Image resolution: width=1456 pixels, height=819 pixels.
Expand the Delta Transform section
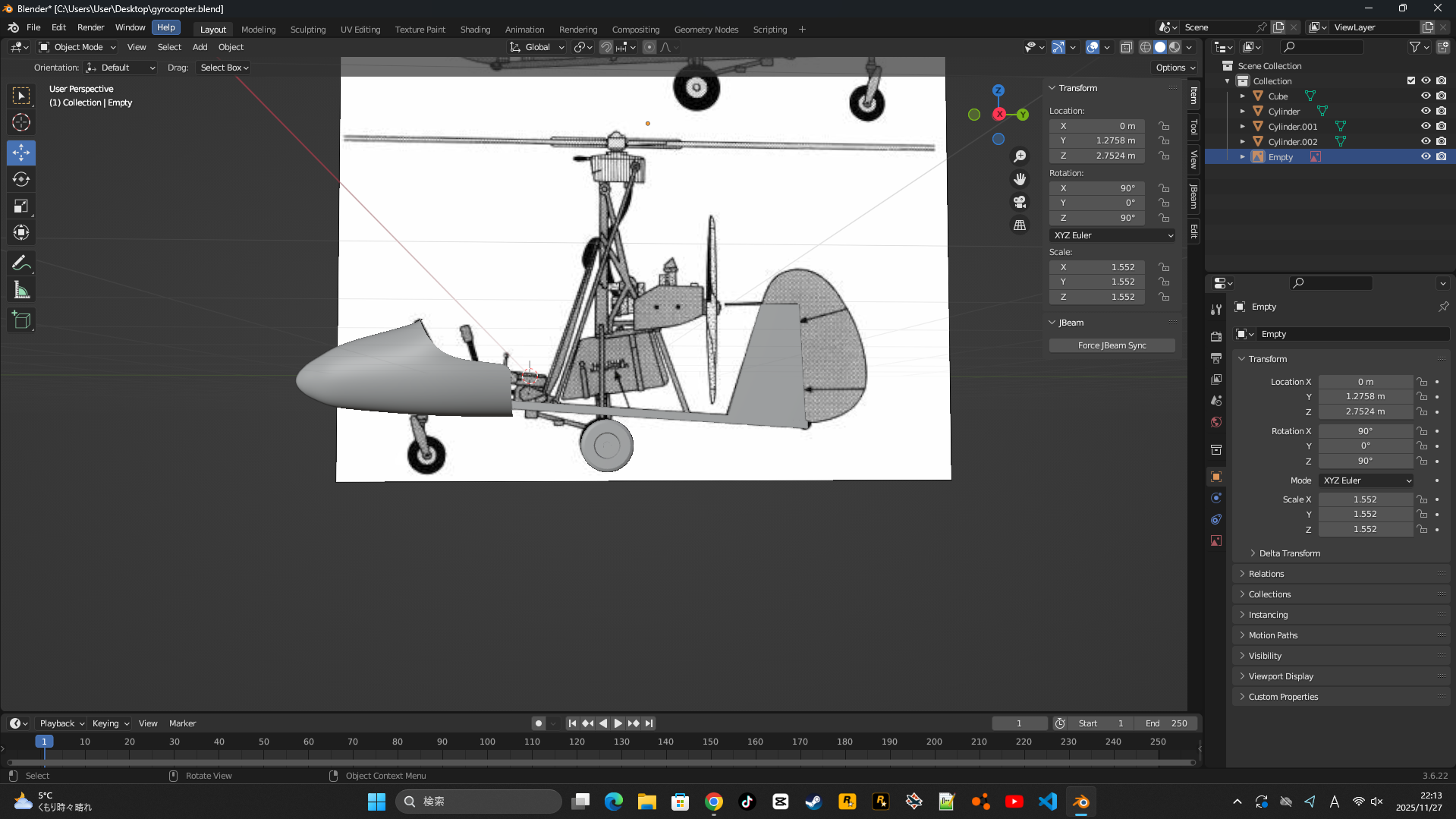(x=1289, y=553)
